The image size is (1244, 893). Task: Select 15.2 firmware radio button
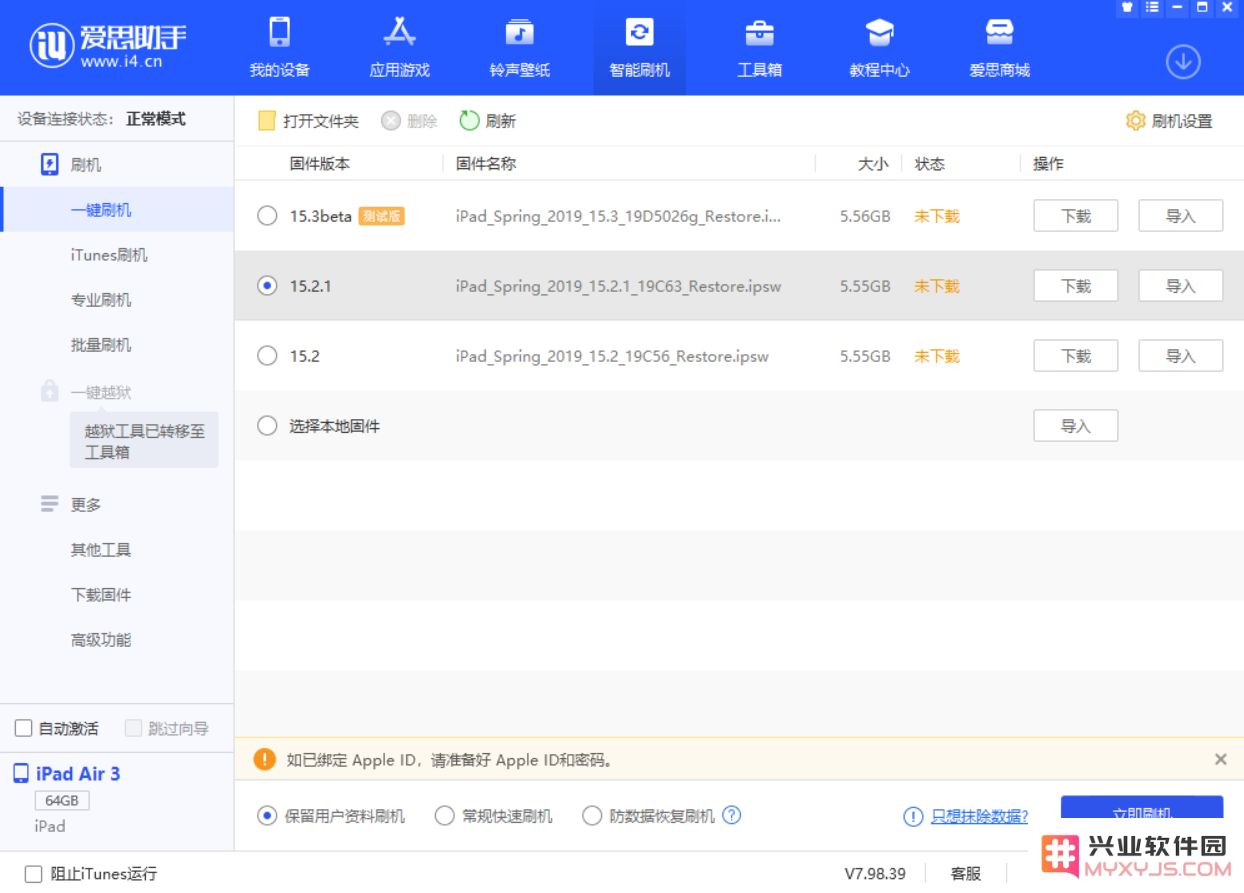click(x=267, y=356)
